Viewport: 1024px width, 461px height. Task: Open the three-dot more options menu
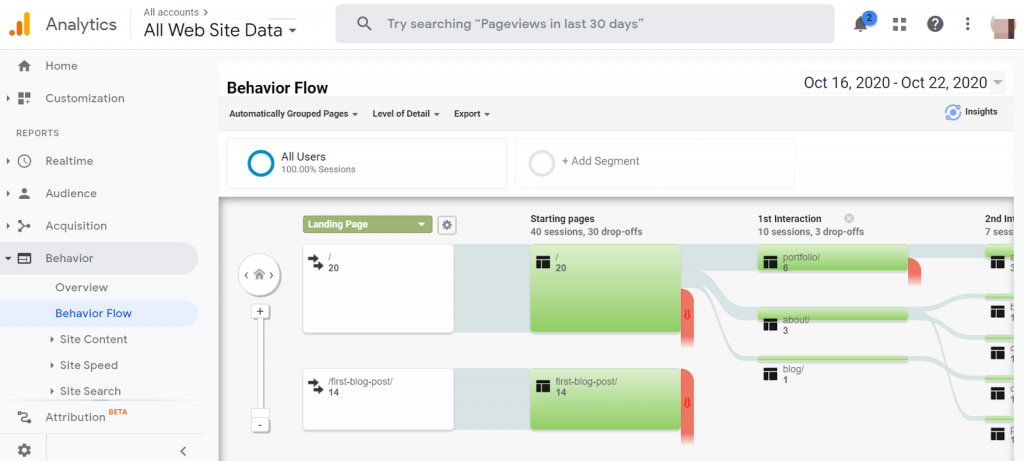[967, 24]
